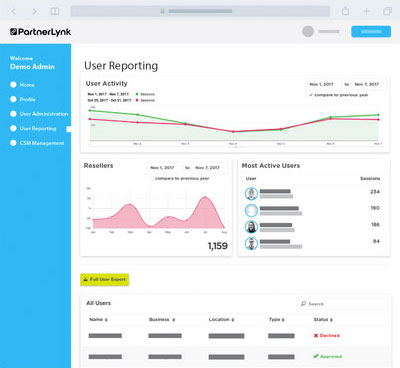Viewport: 400px width, 368px height.
Task: Open avatar of user with 94 sessions
Action: click(x=251, y=244)
